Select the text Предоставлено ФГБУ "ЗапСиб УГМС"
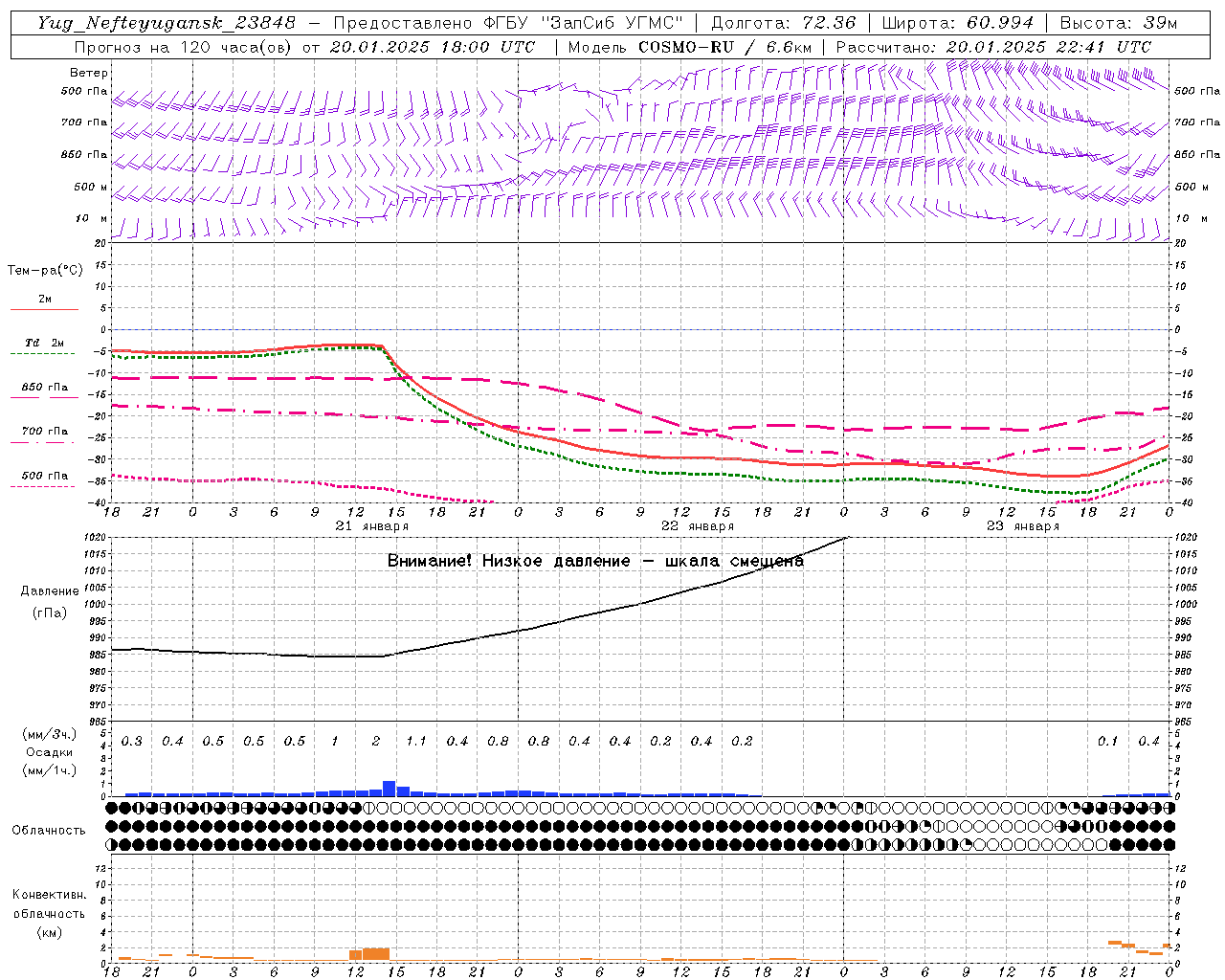 pos(508,23)
